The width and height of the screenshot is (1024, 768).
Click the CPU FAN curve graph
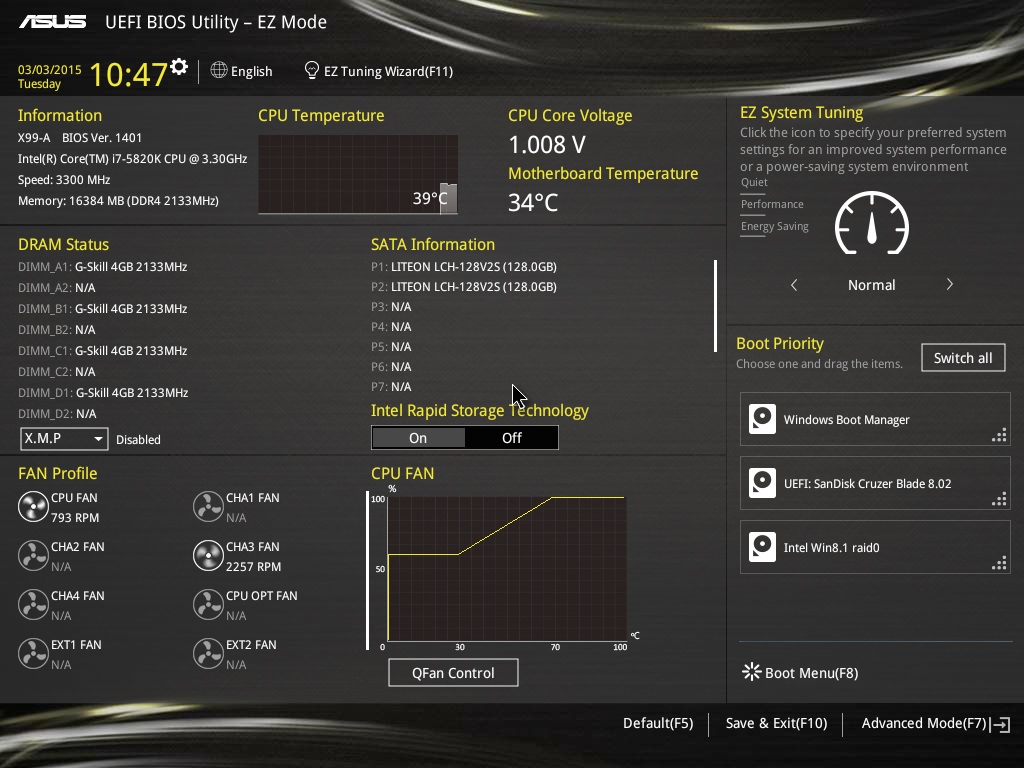click(x=507, y=568)
